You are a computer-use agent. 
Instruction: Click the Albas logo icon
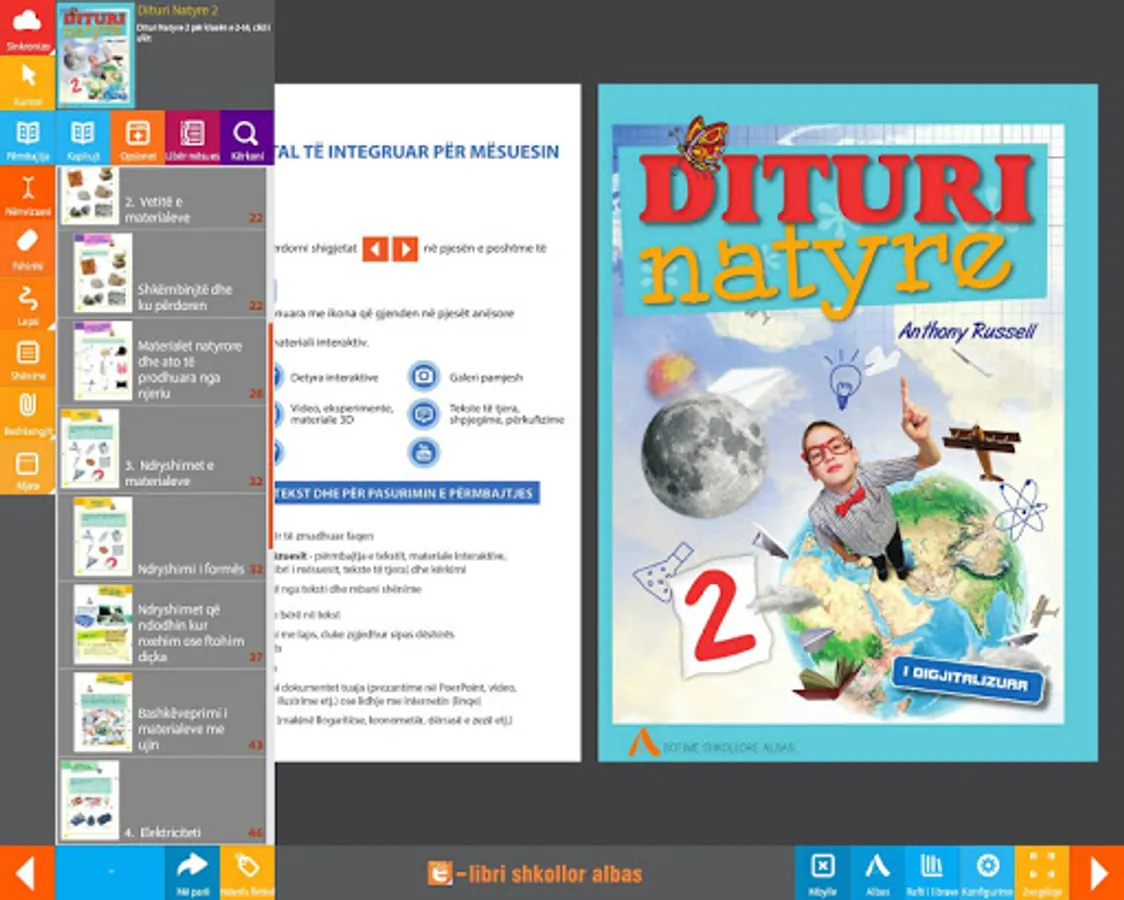tap(877, 873)
